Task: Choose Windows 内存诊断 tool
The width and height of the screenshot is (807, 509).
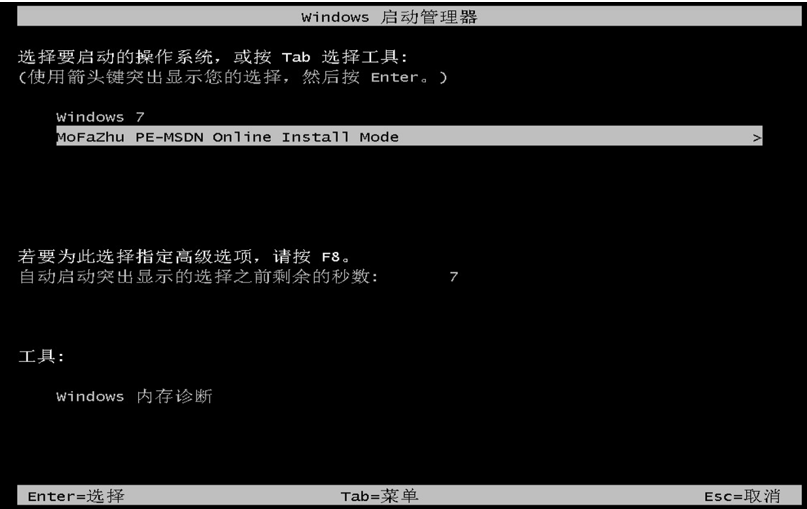Action: (134, 396)
